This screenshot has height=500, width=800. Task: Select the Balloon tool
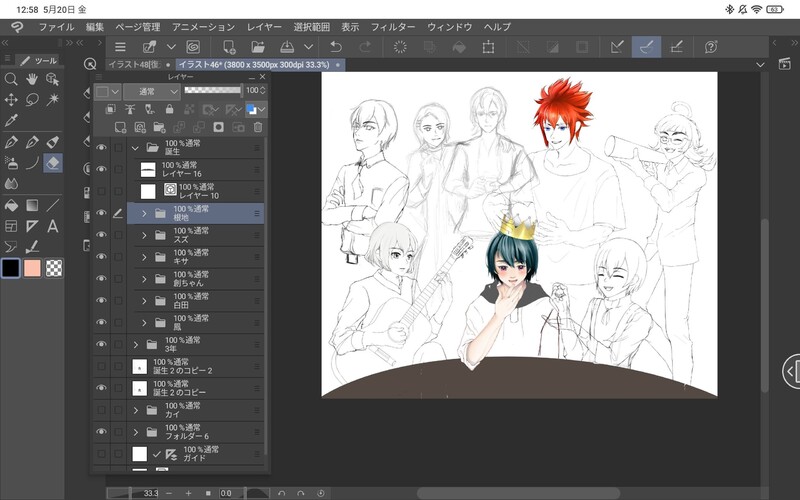point(11,247)
